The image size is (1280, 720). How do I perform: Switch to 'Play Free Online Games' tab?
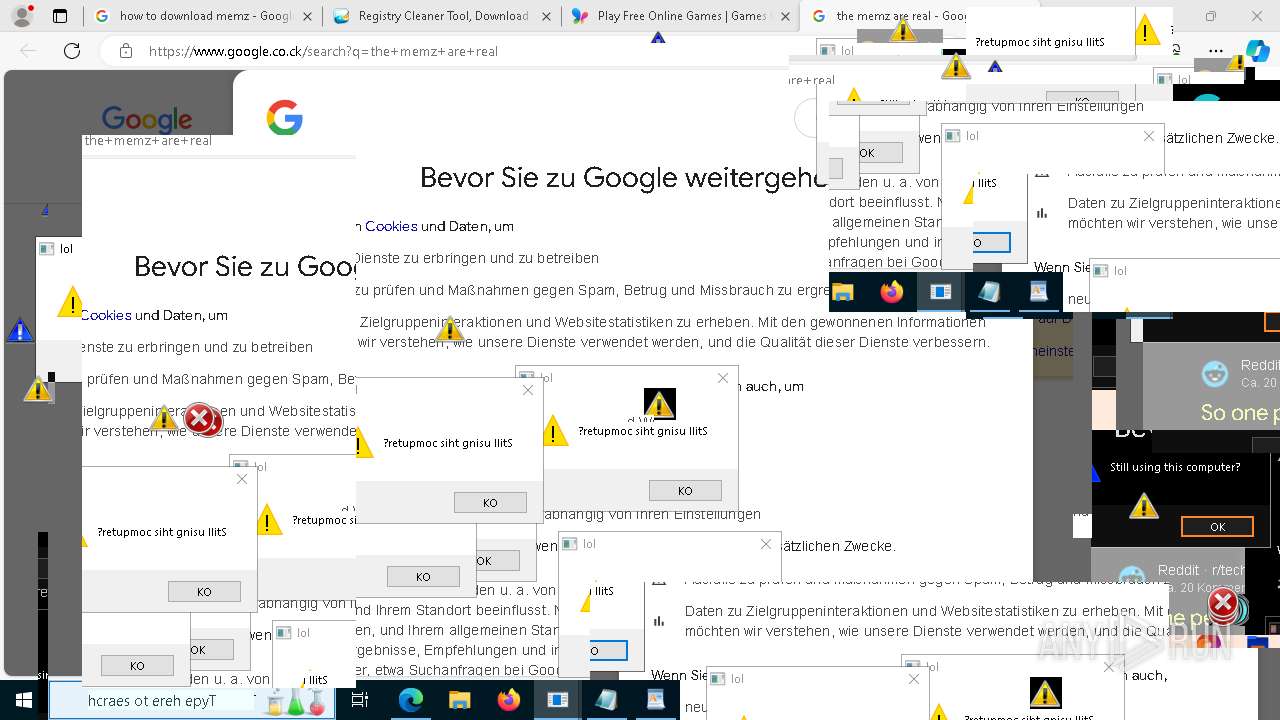(x=682, y=16)
